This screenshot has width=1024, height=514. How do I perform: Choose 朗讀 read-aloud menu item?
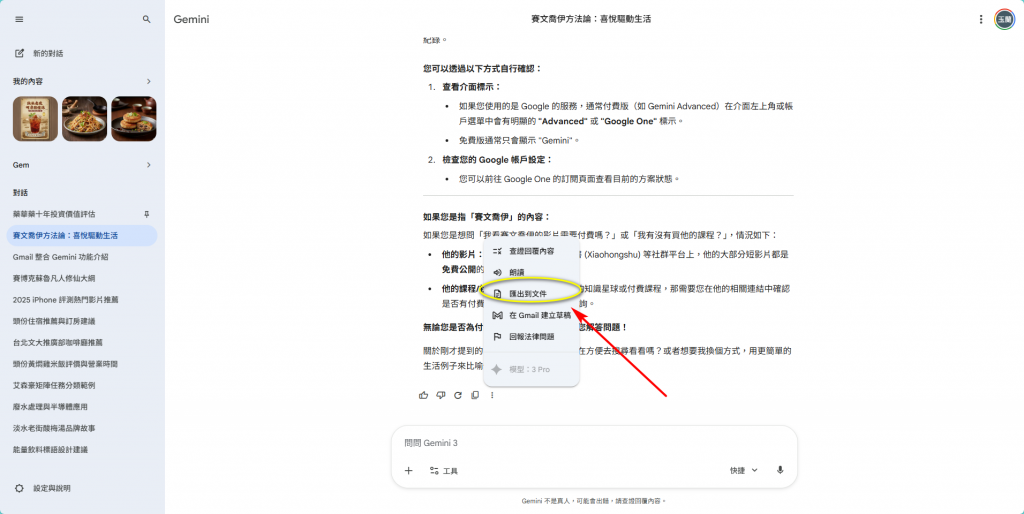[x=531, y=272]
